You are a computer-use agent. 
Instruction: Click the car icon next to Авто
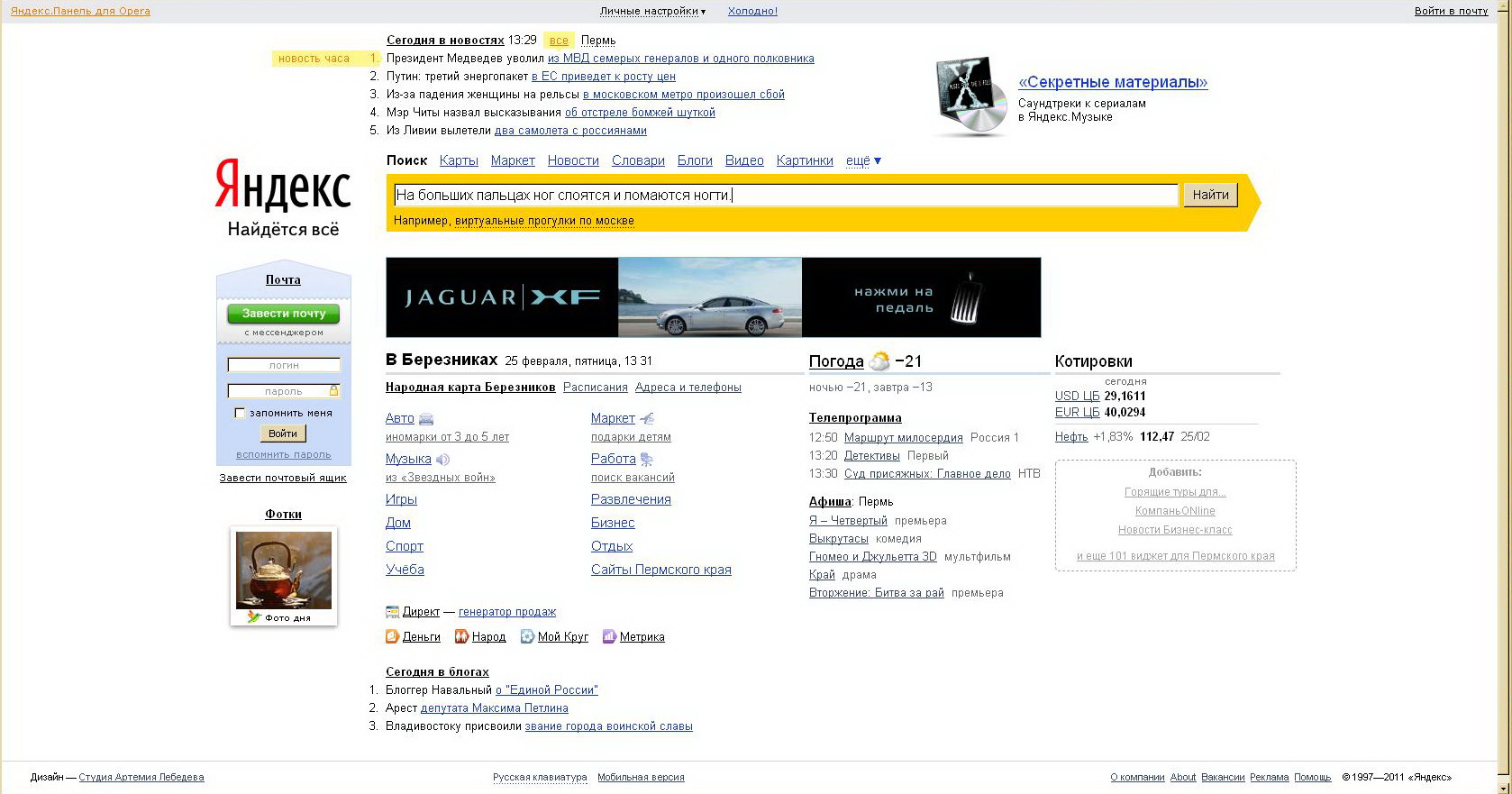click(x=426, y=419)
